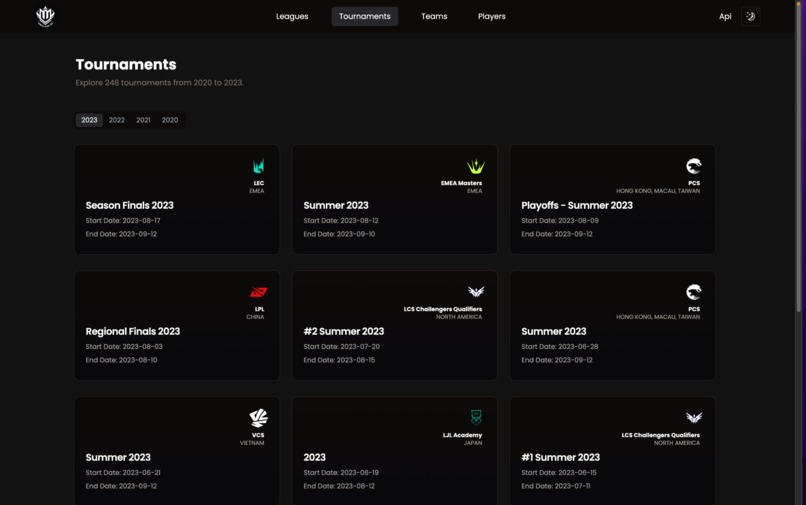This screenshot has height=505, width=806.
Task: Click 'Start Date: 2023-08-17' text
Action: [x=123, y=221]
